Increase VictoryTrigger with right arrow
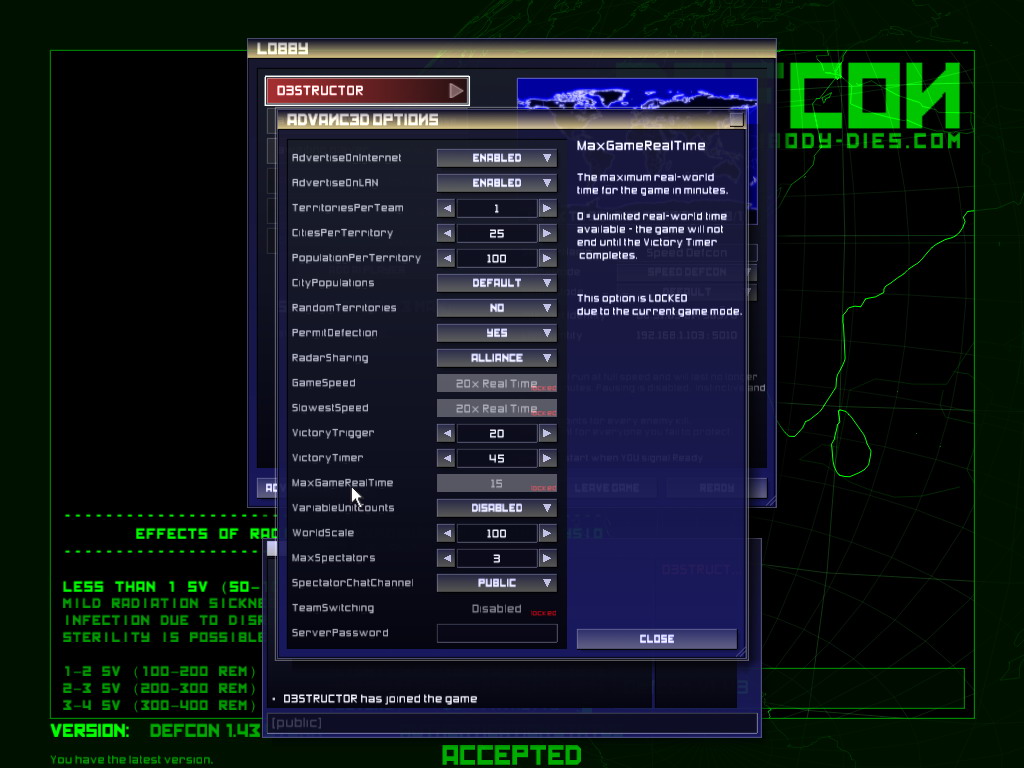Viewport: 1024px width, 768px height. (547, 433)
